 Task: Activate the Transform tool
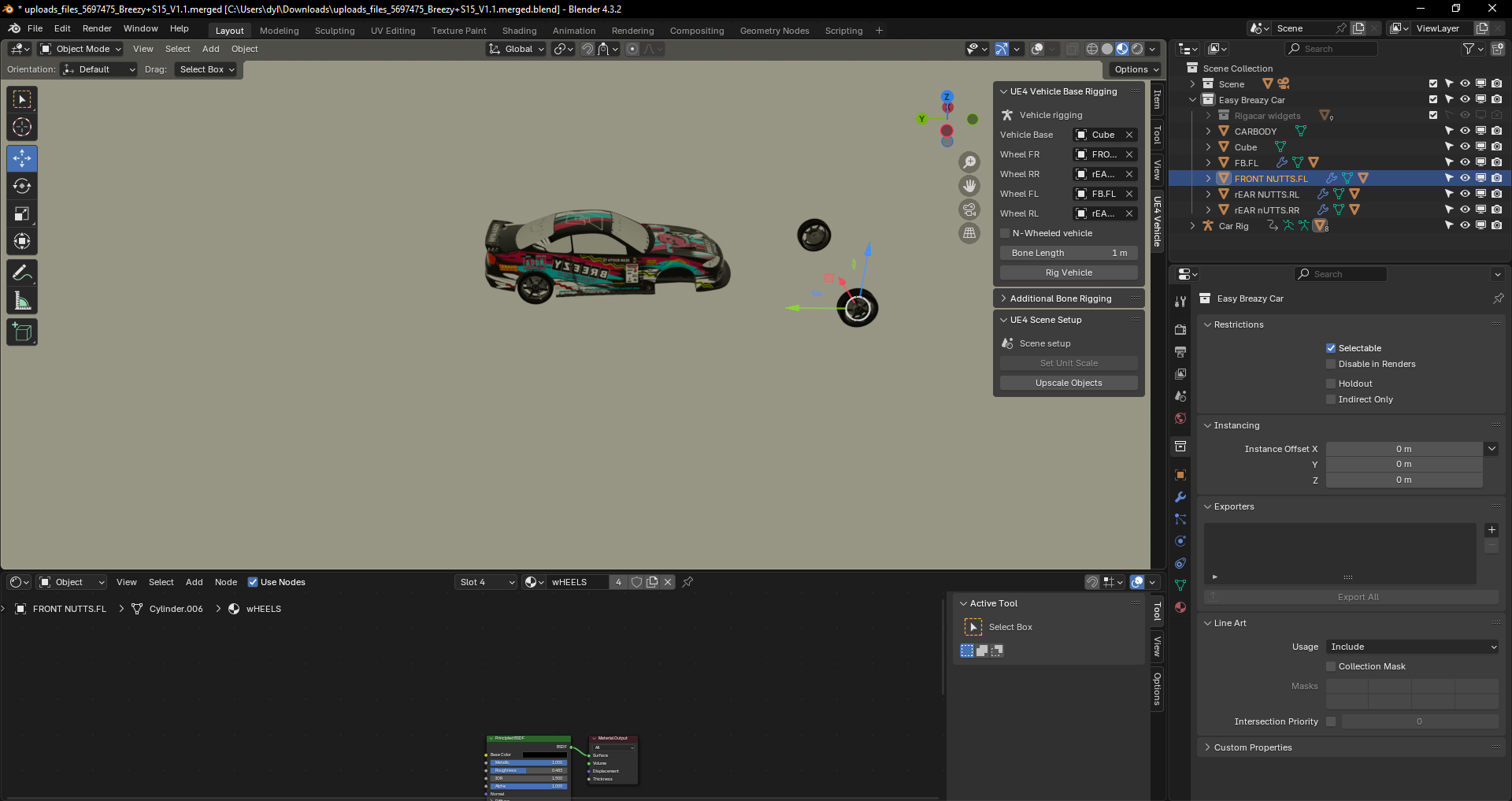pyautogui.click(x=22, y=241)
